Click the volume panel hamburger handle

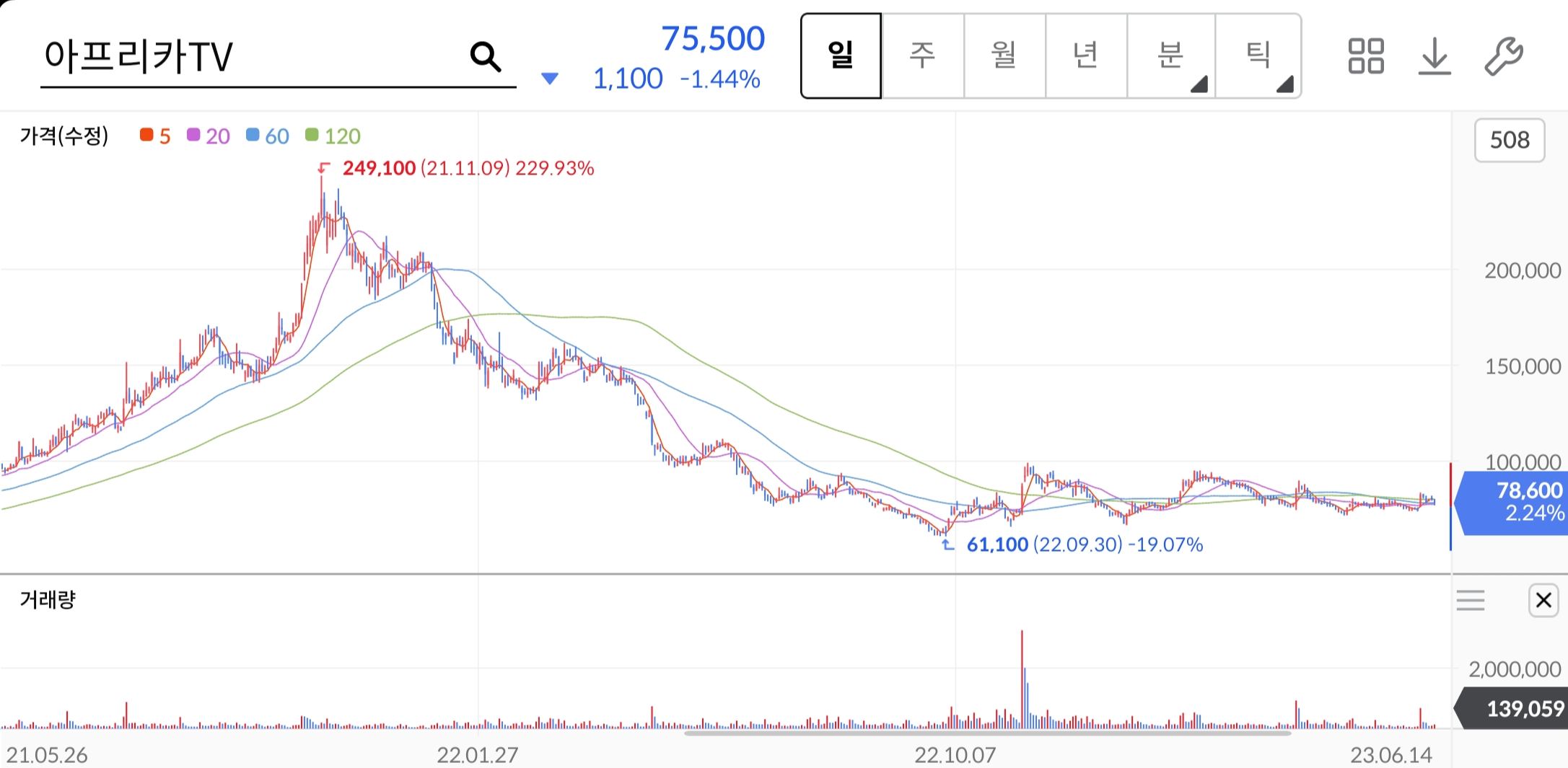(1471, 600)
